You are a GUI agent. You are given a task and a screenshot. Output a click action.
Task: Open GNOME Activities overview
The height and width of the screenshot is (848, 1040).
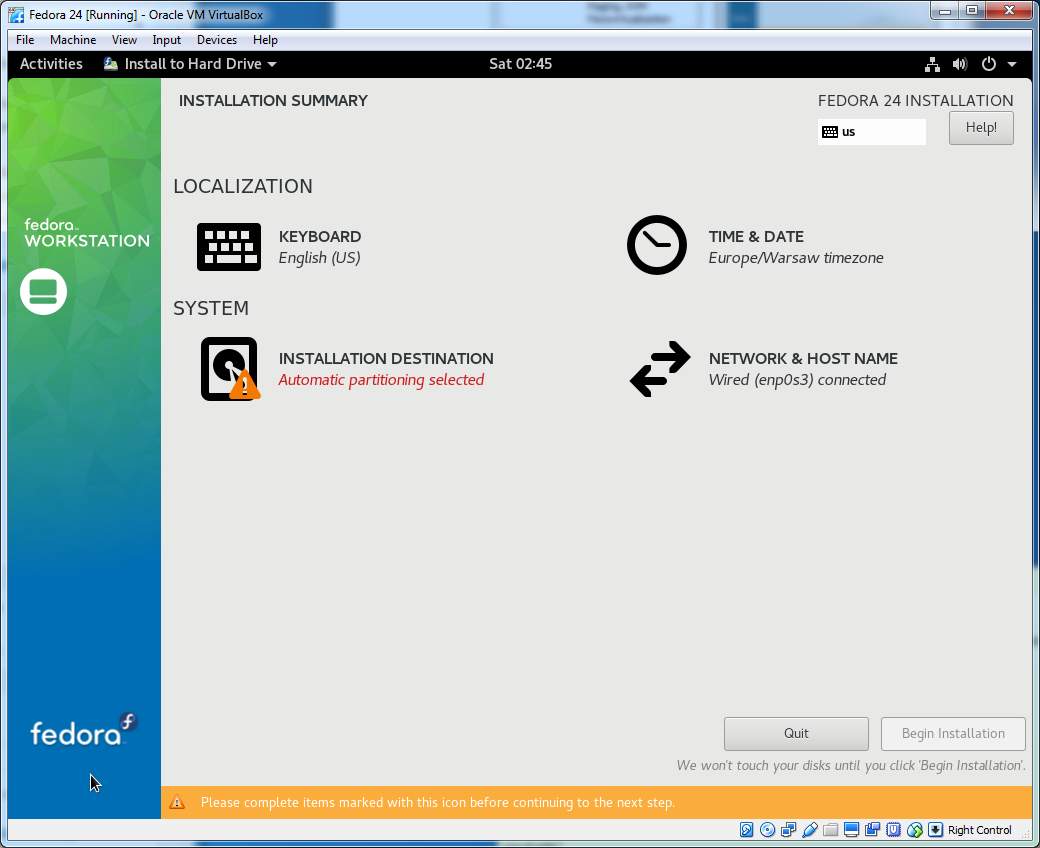point(51,64)
